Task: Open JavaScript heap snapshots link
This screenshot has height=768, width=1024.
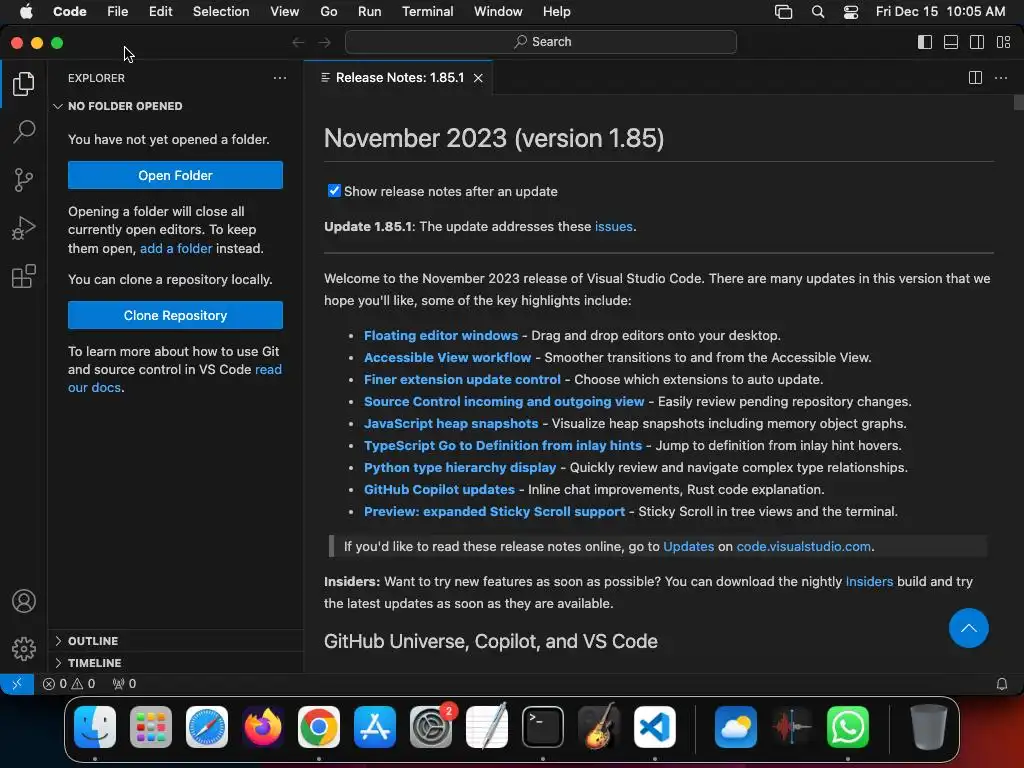Action: [451, 424]
